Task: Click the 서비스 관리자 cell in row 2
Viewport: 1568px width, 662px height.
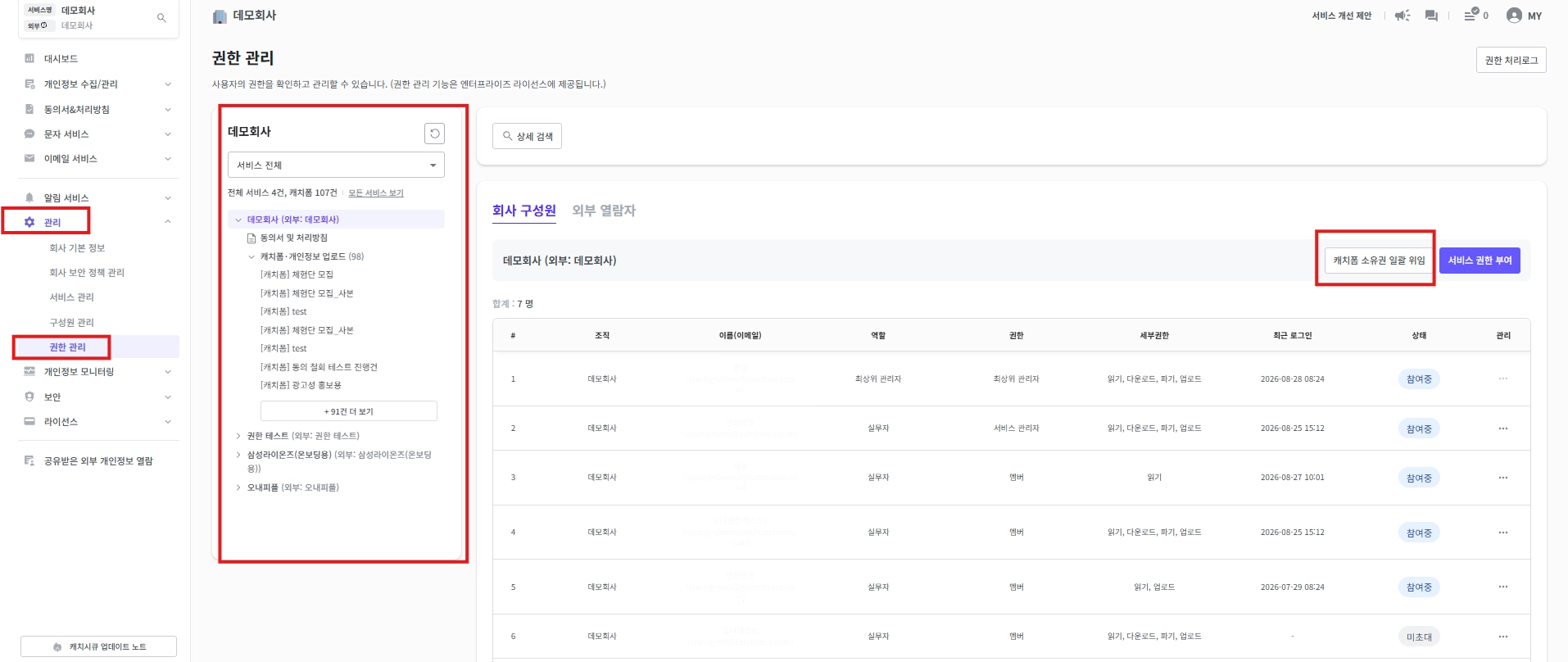Action: [1016, 428]
